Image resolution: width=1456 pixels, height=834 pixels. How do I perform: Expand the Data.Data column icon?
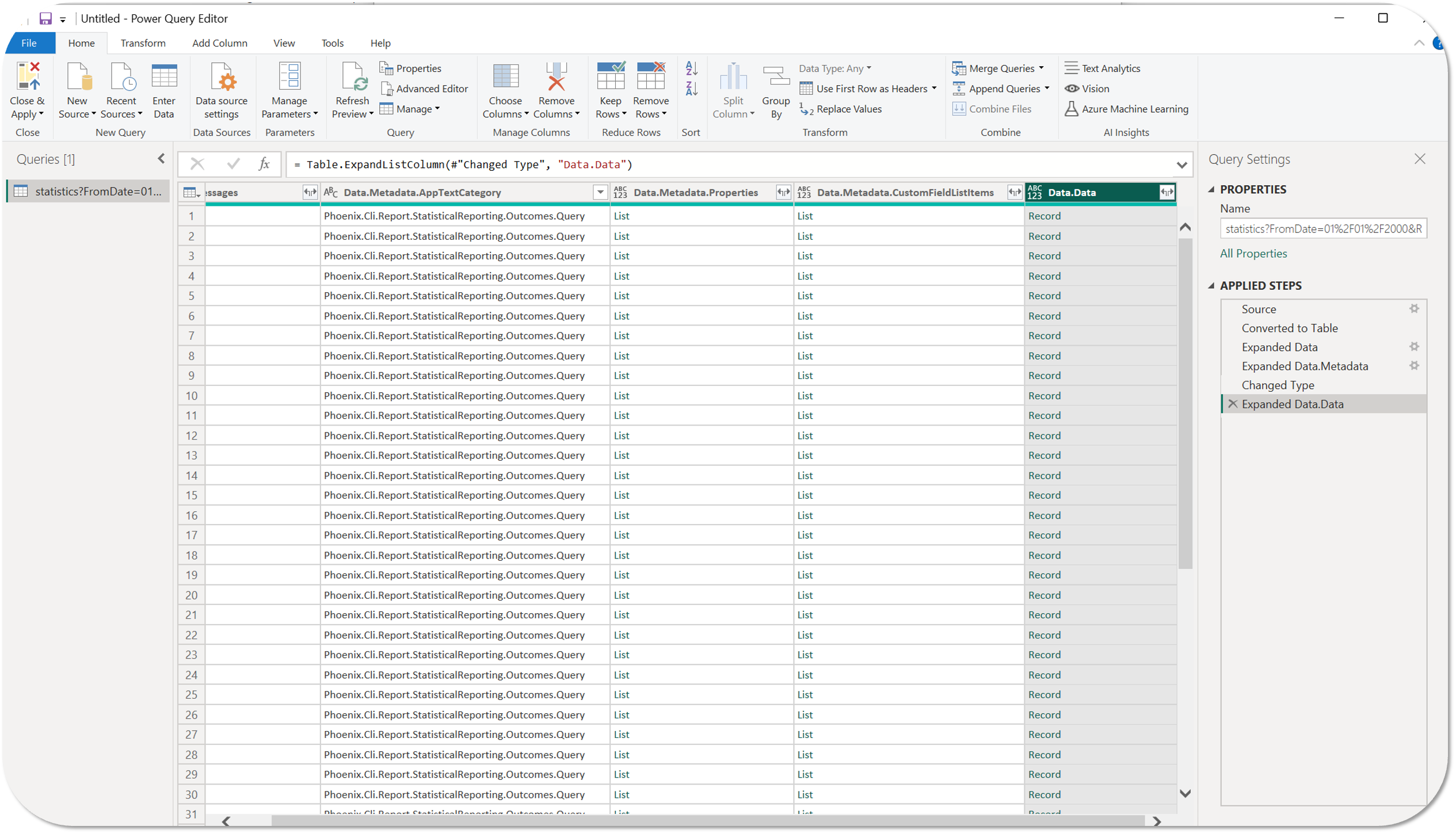tap(1167, 193)
